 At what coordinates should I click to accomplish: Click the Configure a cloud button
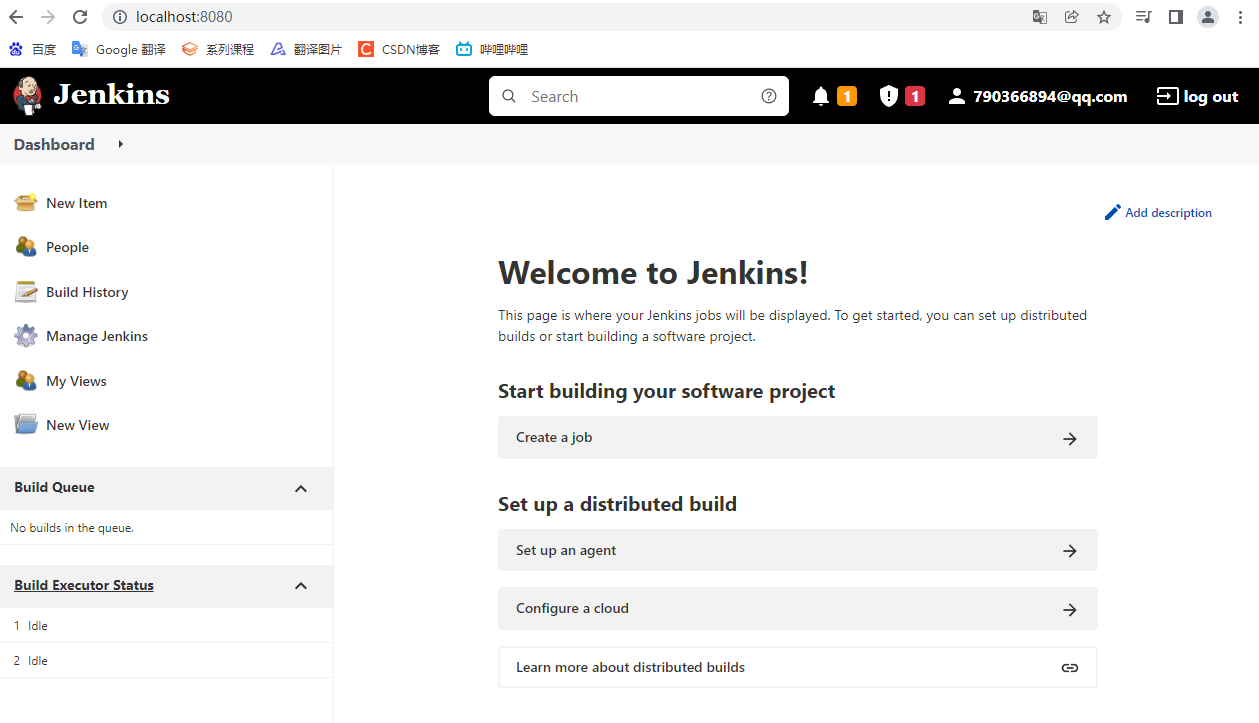[798, 609]
